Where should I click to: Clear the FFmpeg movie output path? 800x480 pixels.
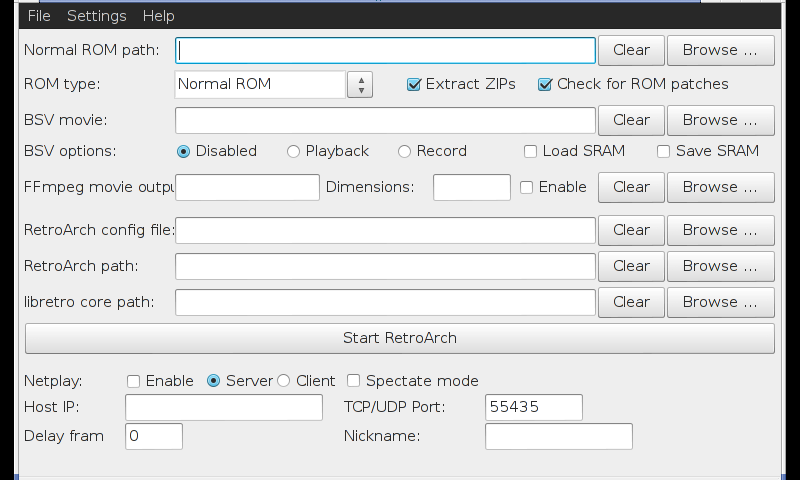(631, 187)
